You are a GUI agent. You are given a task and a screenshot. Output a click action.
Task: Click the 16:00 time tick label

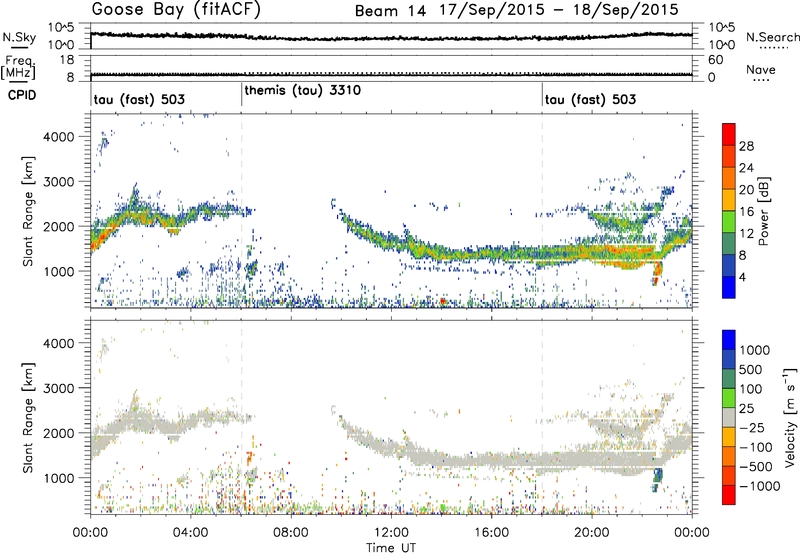[491, 533]
